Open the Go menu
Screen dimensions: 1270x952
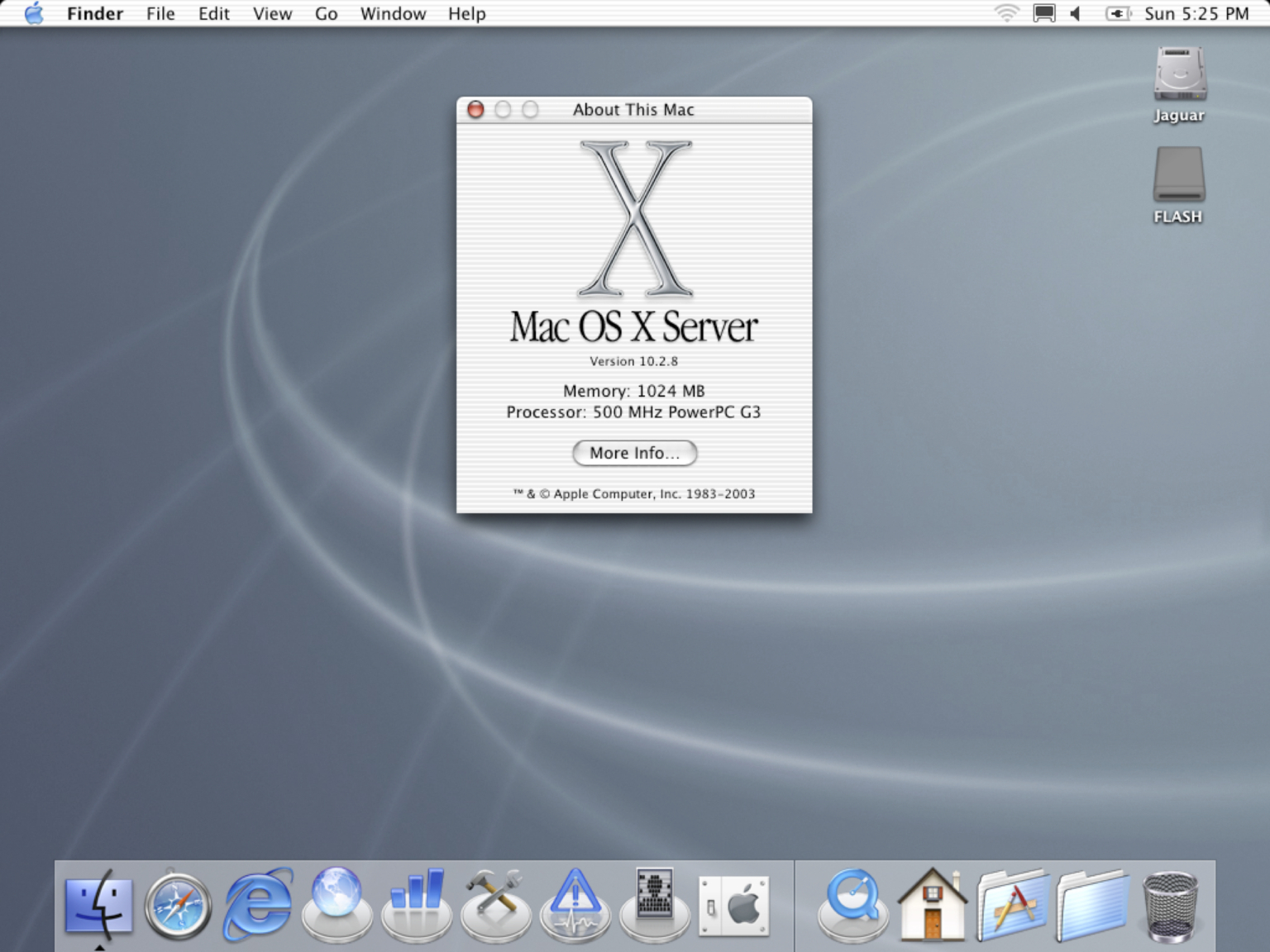pos(326,13)
